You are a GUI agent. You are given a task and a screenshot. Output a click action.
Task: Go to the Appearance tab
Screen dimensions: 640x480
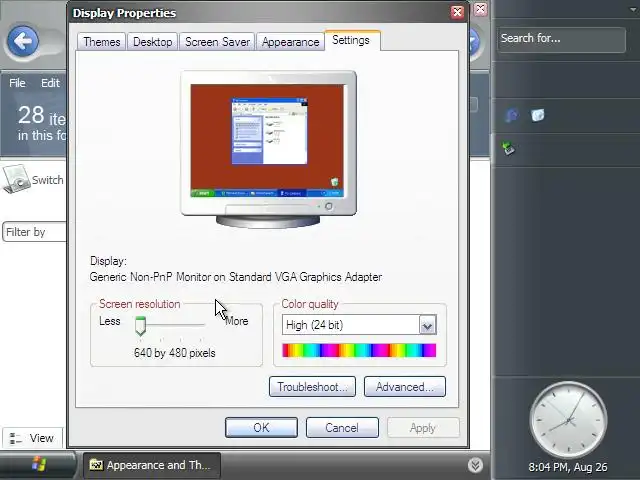(x=290, y=42)
